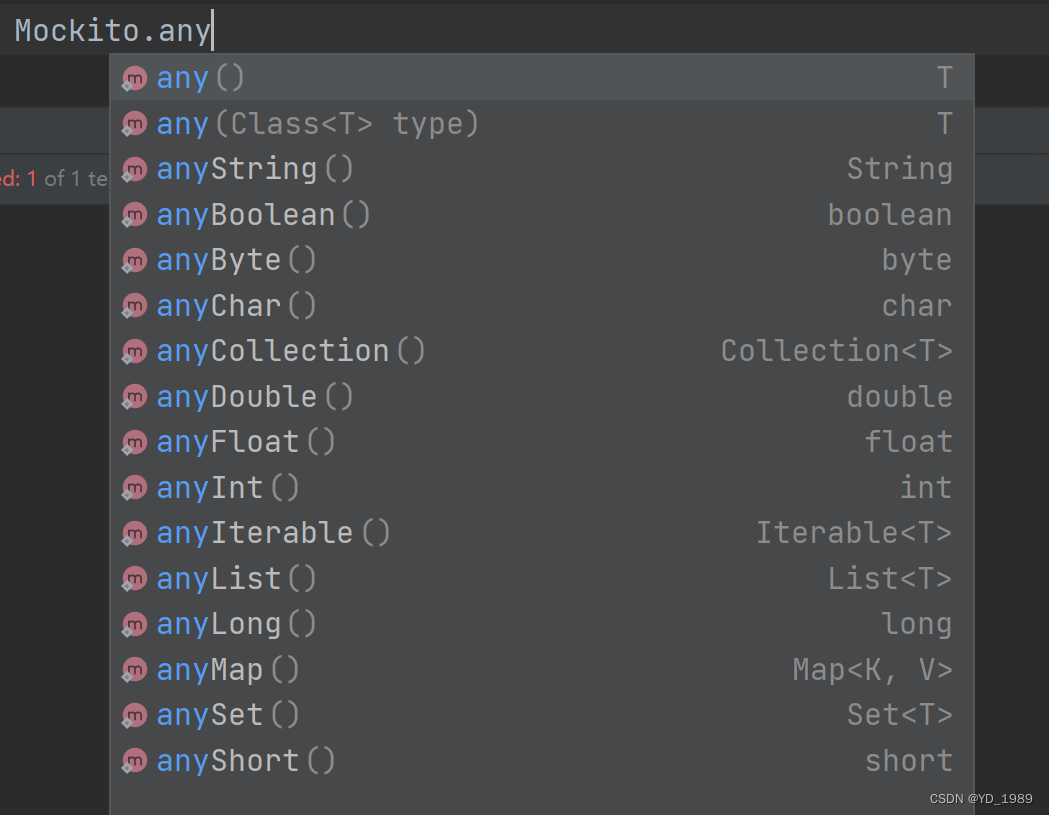The height and width of the screenshot is (815, 1049).
Task: Click the method icon beside anyShort()
Action: coord(134,762)
